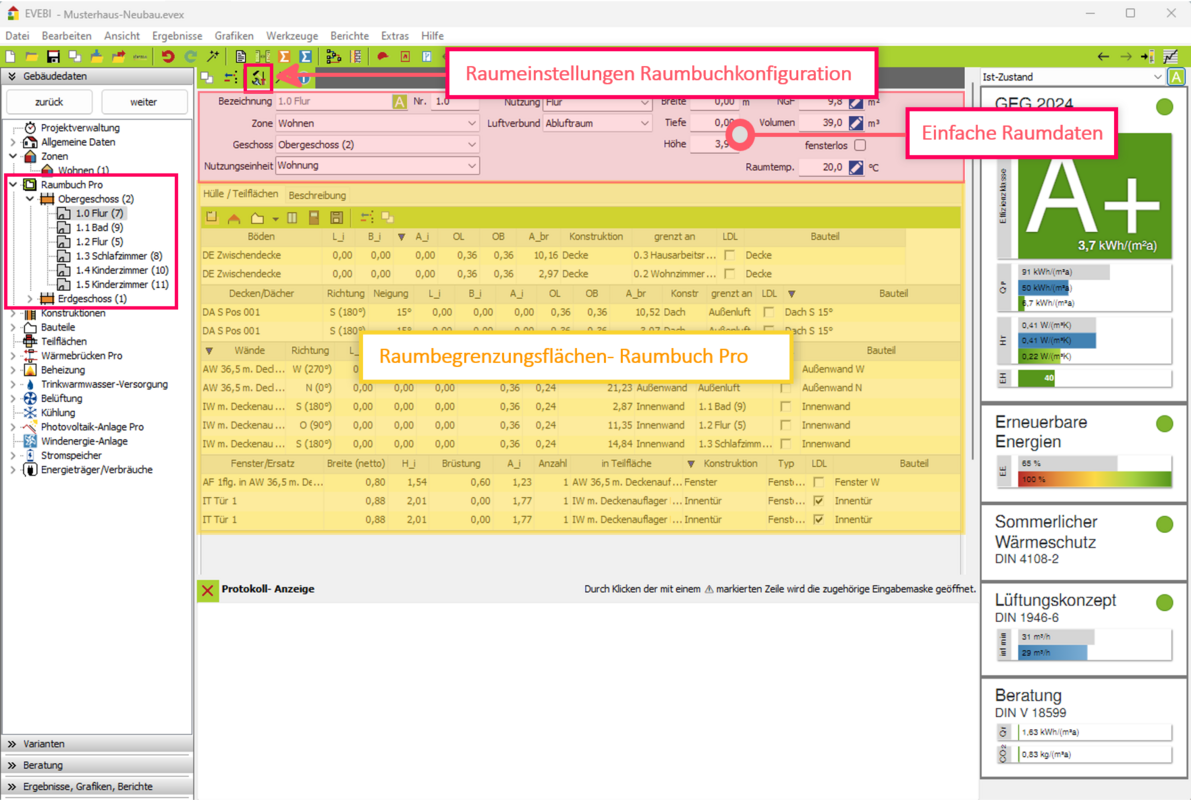Click the pencil icon next to Volumen
The image size is (1191, 800).
coord(856,123)
